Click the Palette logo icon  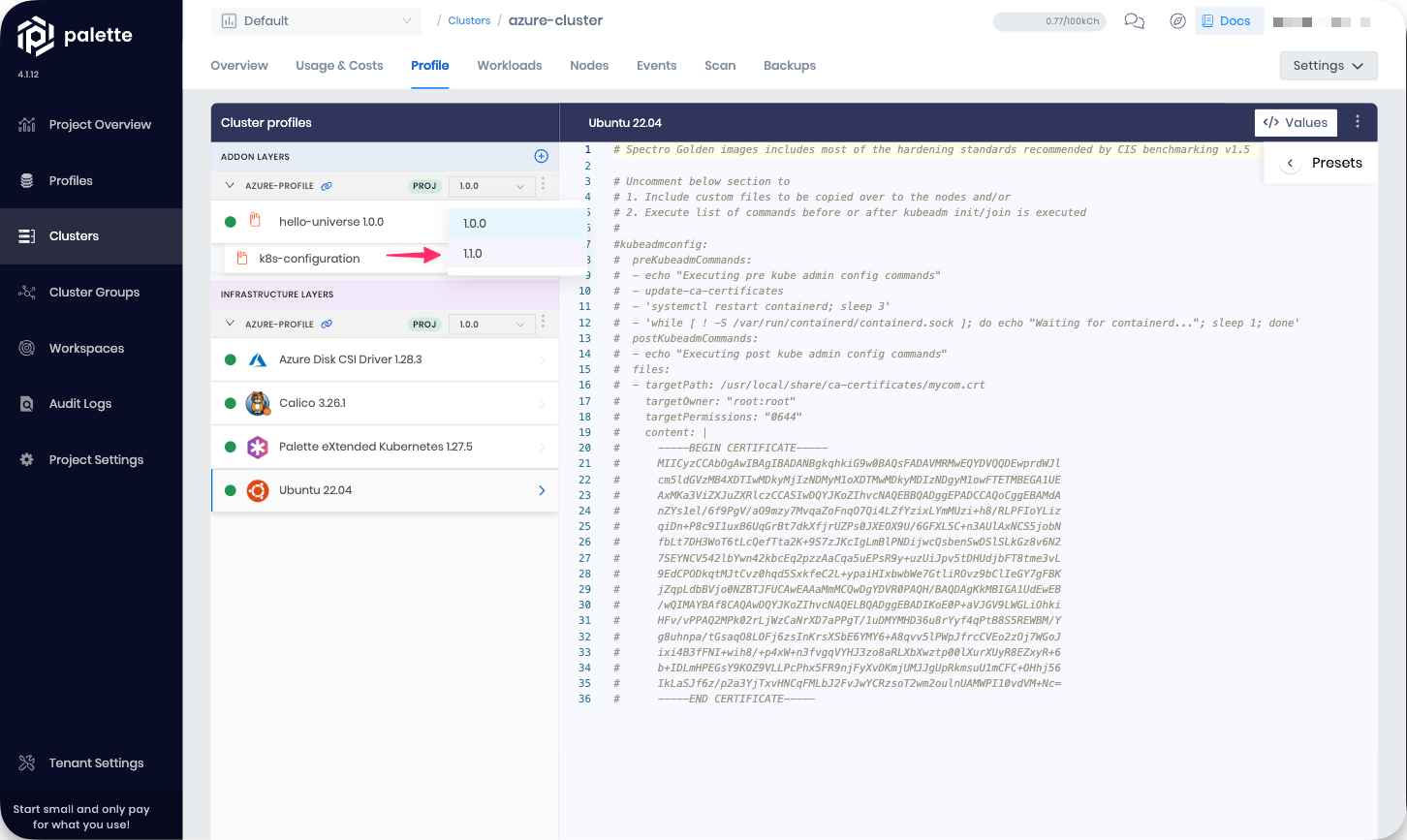pyautogui.click(x=36, y=36)
